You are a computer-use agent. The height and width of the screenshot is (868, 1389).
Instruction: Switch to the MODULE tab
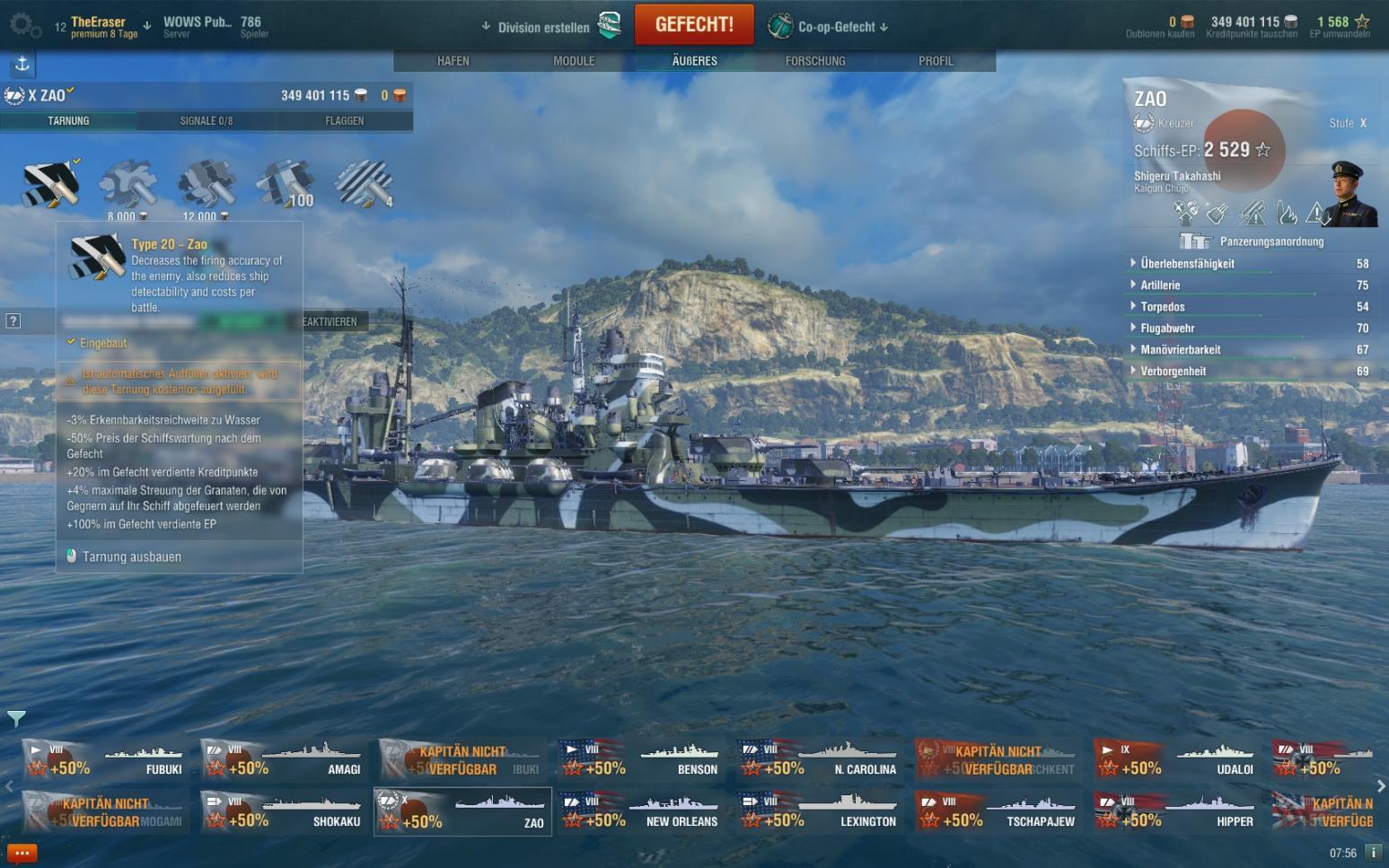(574, 61)
